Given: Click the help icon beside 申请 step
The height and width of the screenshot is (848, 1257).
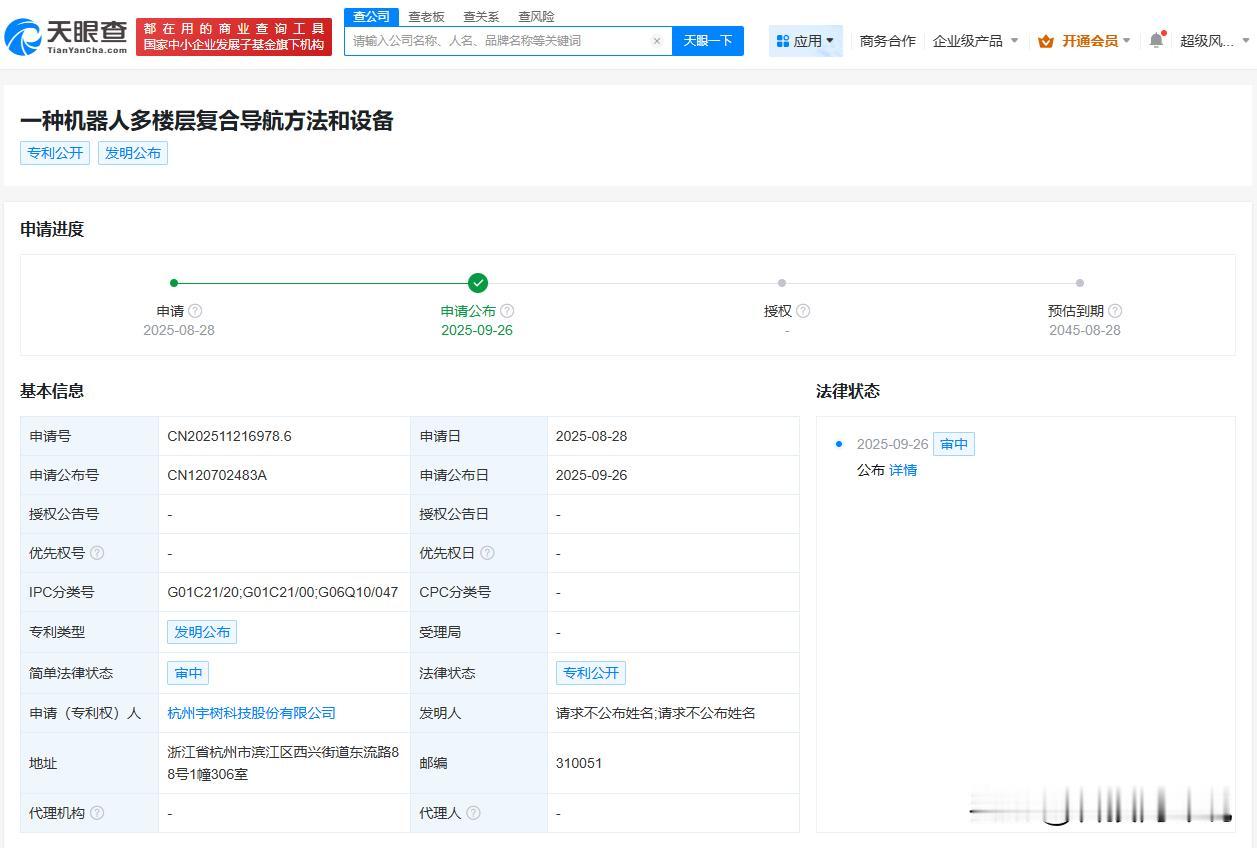Looking at the screenshot, I should (195, 311).
